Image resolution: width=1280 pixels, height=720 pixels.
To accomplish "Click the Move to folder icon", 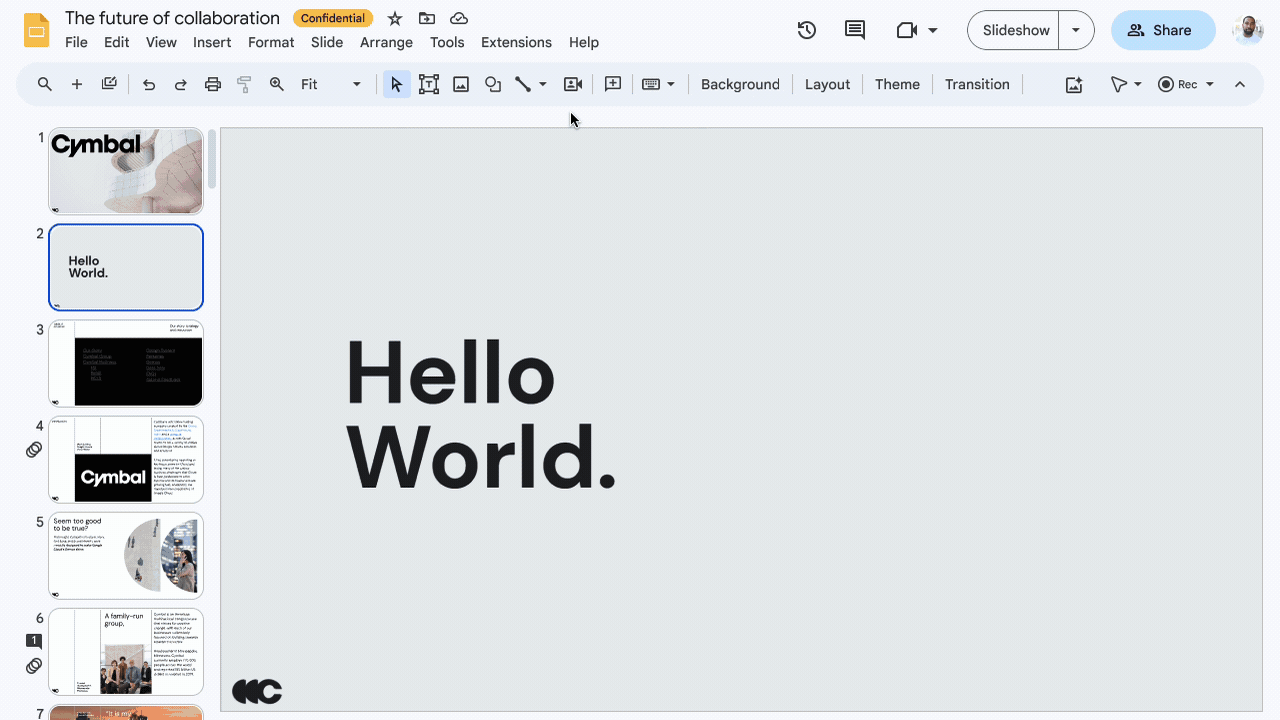I will click(x=427, y=18).
